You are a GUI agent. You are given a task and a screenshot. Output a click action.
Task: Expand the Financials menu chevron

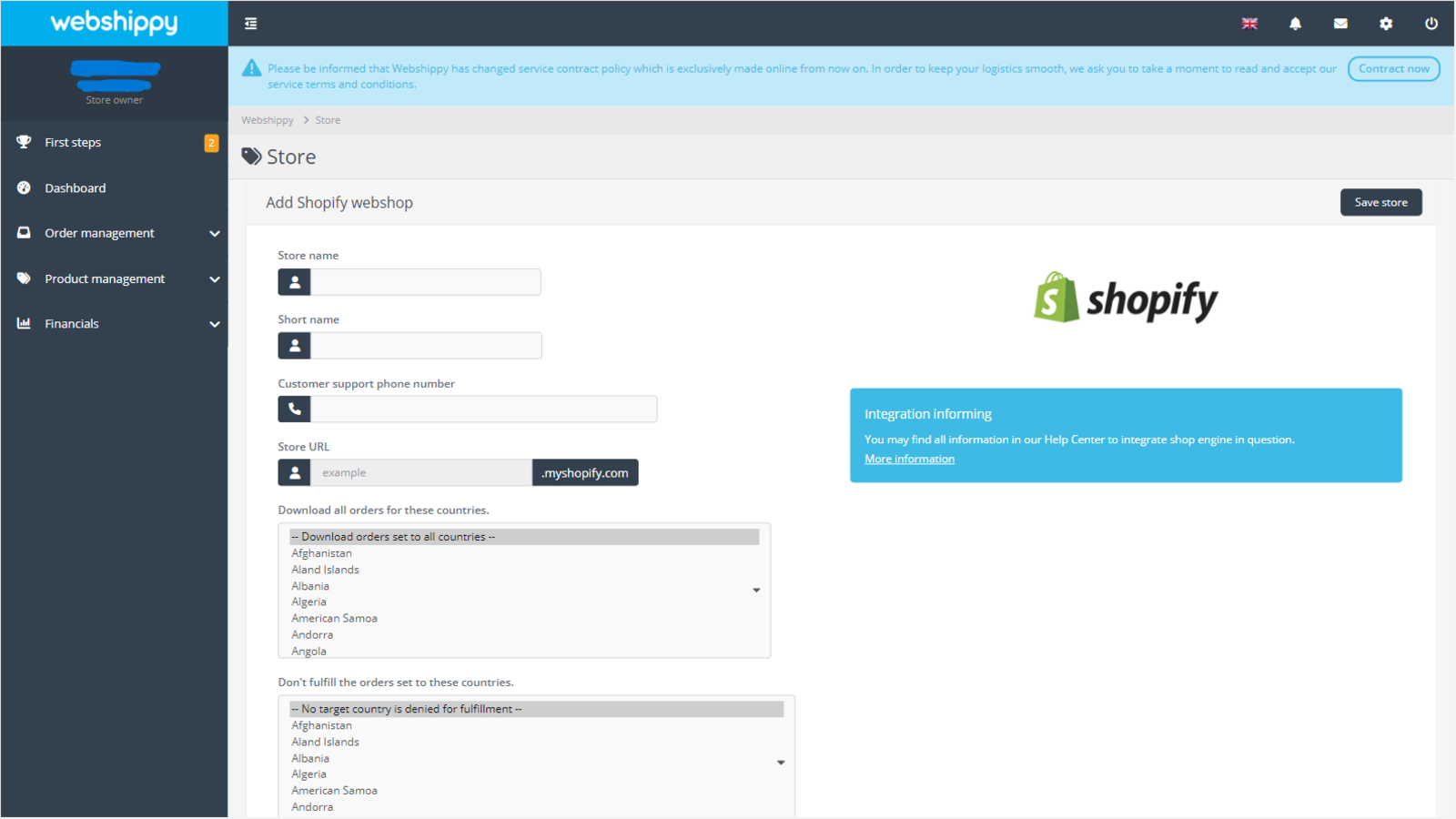tap(215, 324)
